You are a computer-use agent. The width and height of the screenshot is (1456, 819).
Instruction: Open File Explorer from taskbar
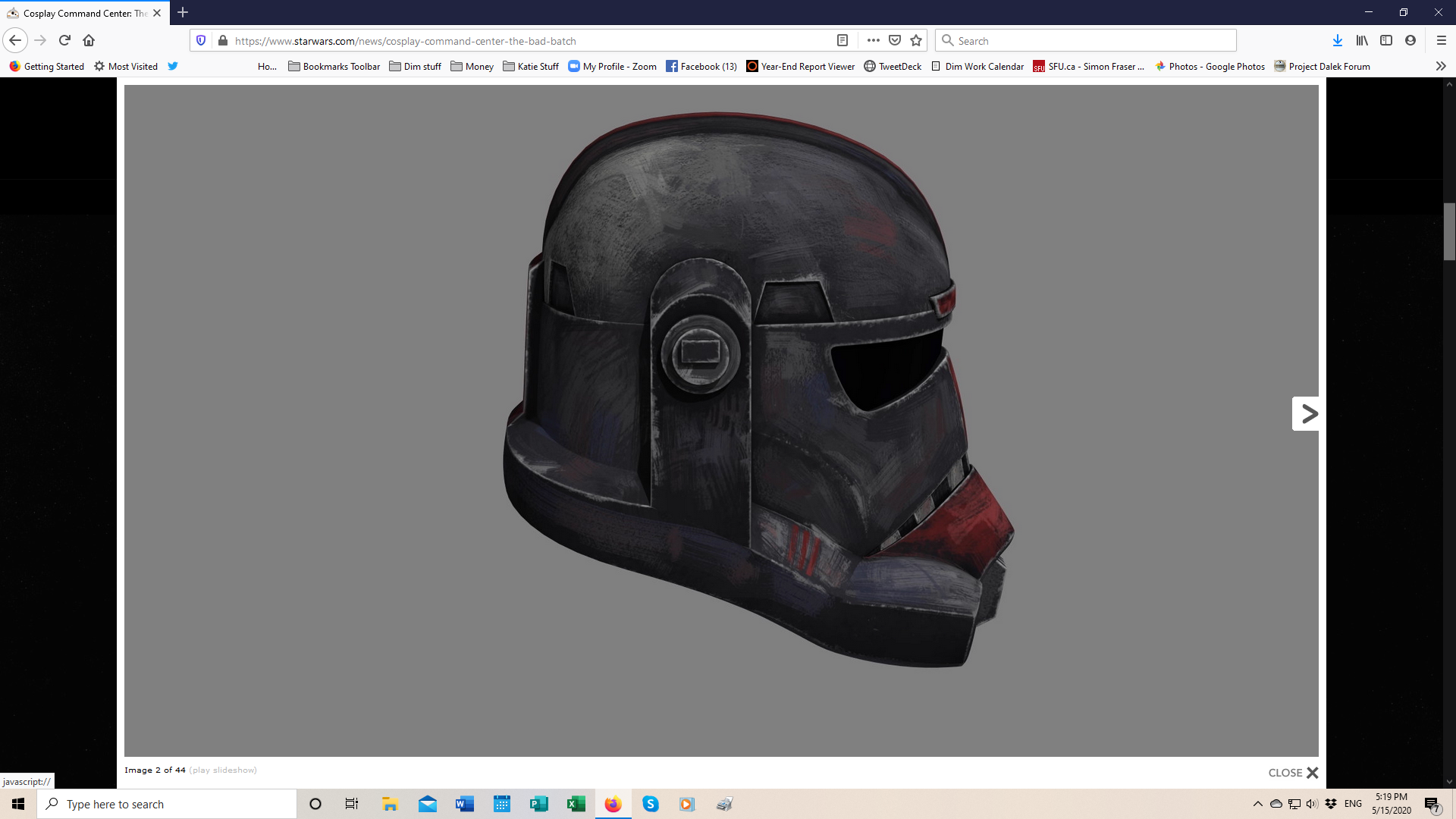click(390, 804)
